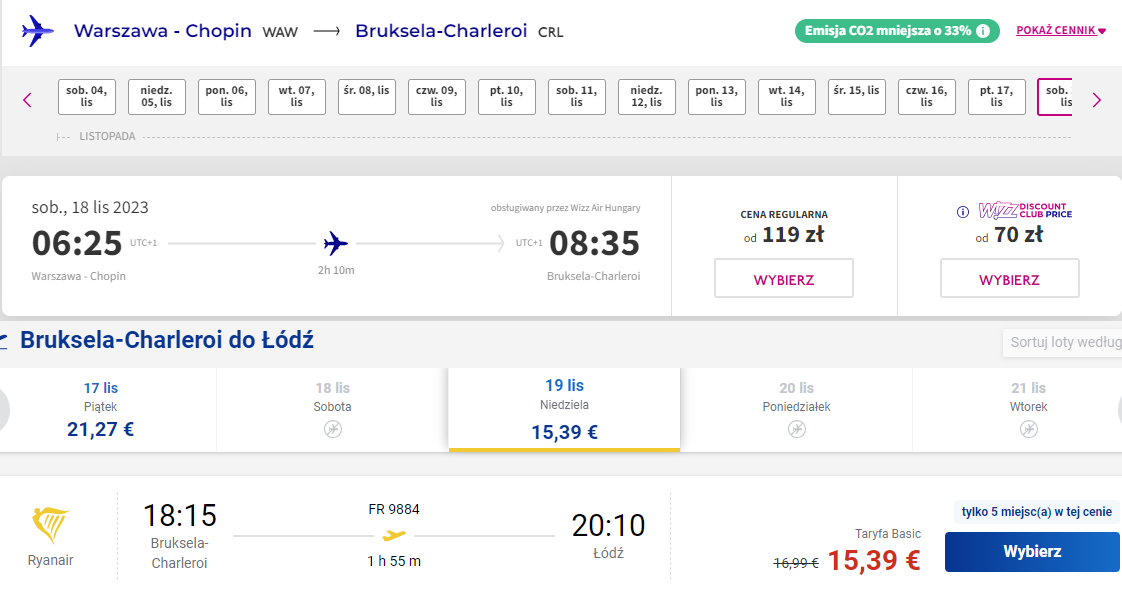The width and height of the screenshot is (1122, 594).
Task: Open the Sortuj loty według dropdown
Action: click(1062, 342)
